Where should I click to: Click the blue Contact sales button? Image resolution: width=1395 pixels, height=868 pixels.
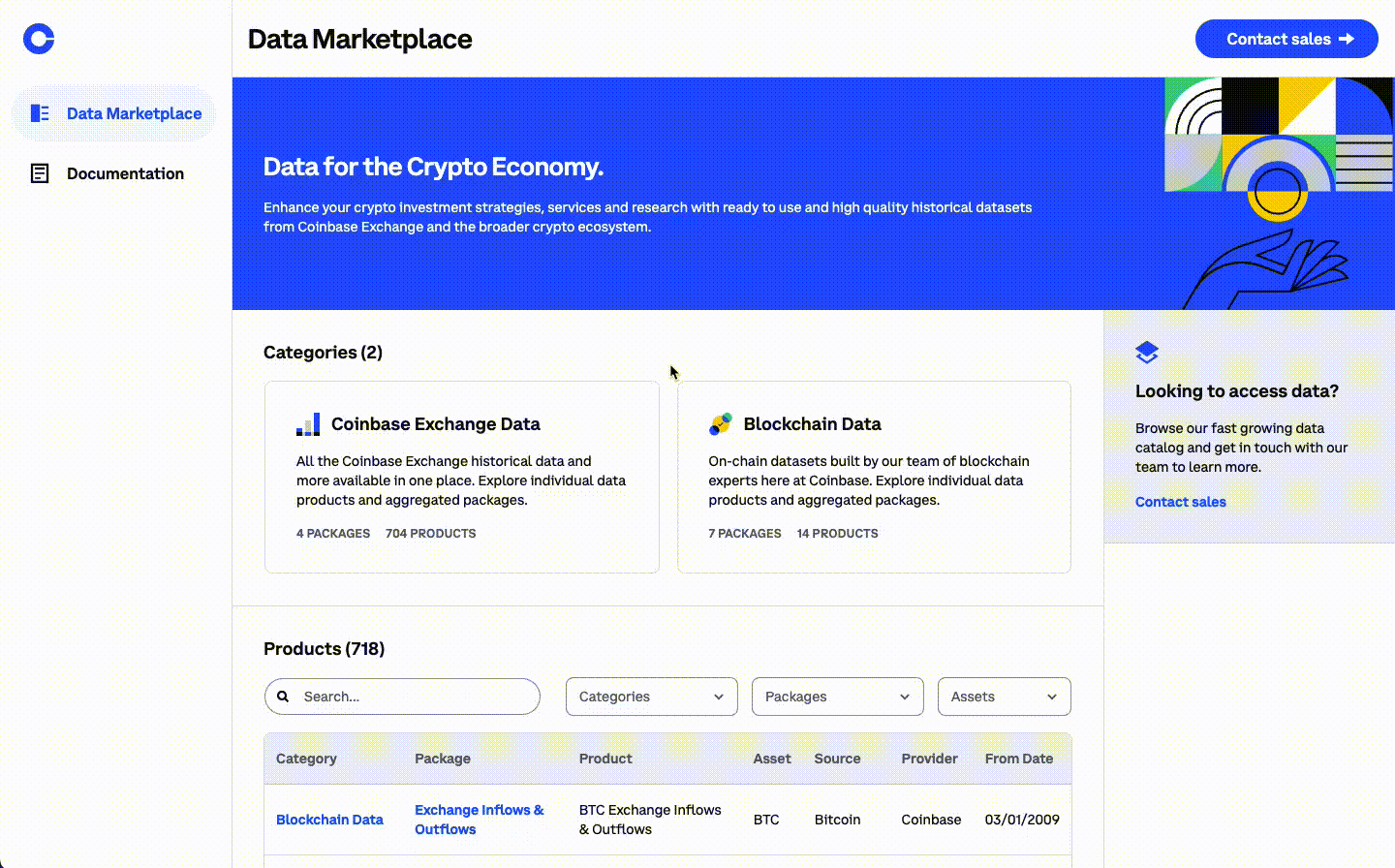tap(1286, 39)
